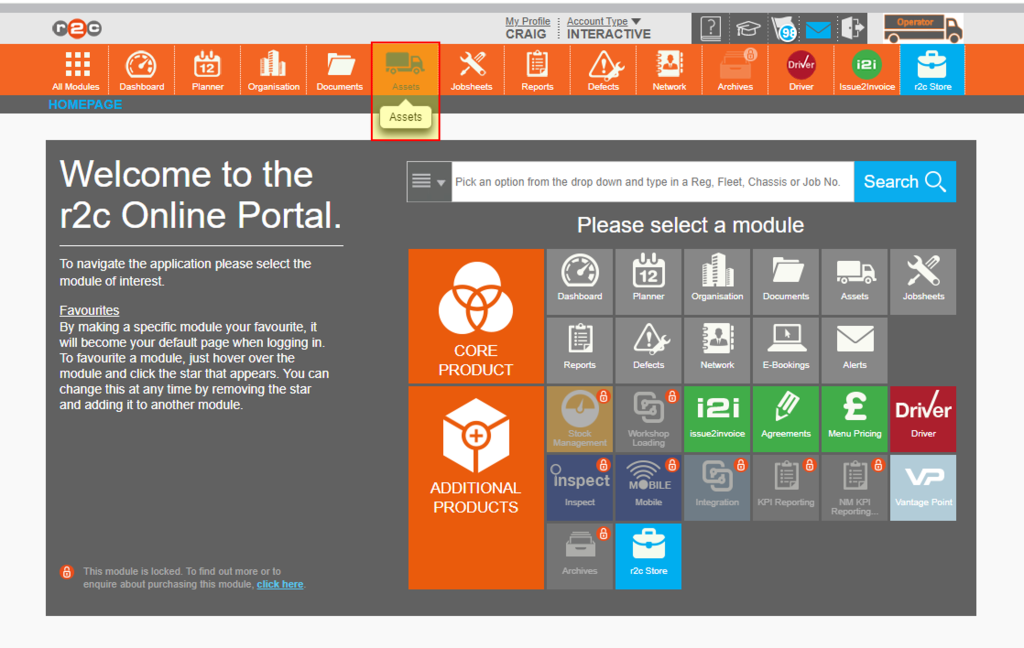
Task: Click the locked NM KPI Reporting tile
Action: click(854, 487)
